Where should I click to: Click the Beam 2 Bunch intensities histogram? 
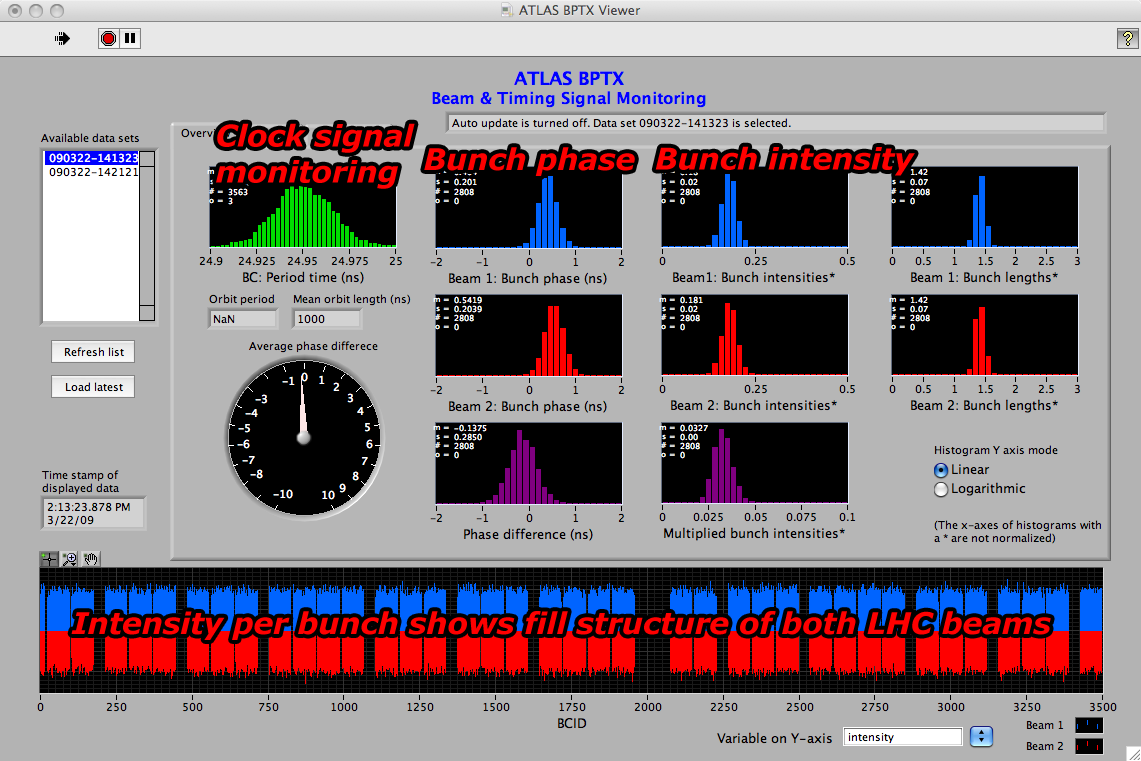(755, 335)
